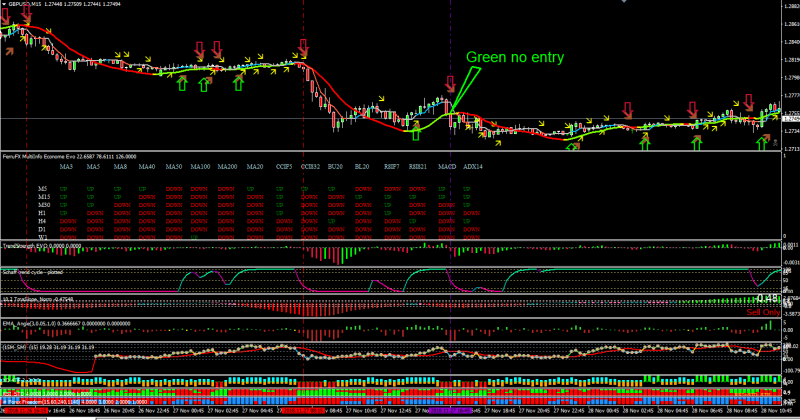Image resolution: width=800 pixels, height=420 pixels.
Task: Click the MA50 column header
Action: [x=173, y=166]
